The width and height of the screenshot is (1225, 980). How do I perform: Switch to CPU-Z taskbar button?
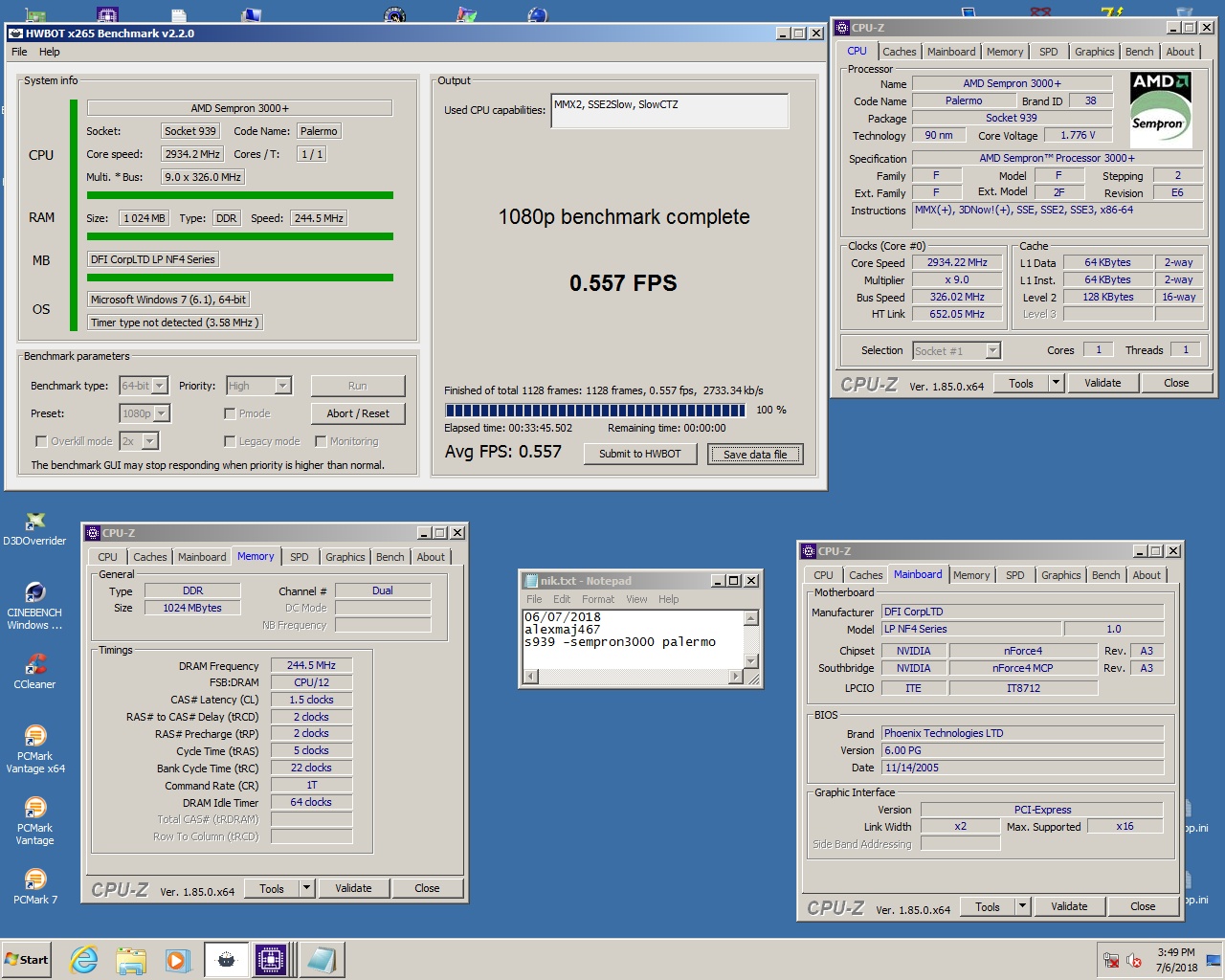(272, 960)
